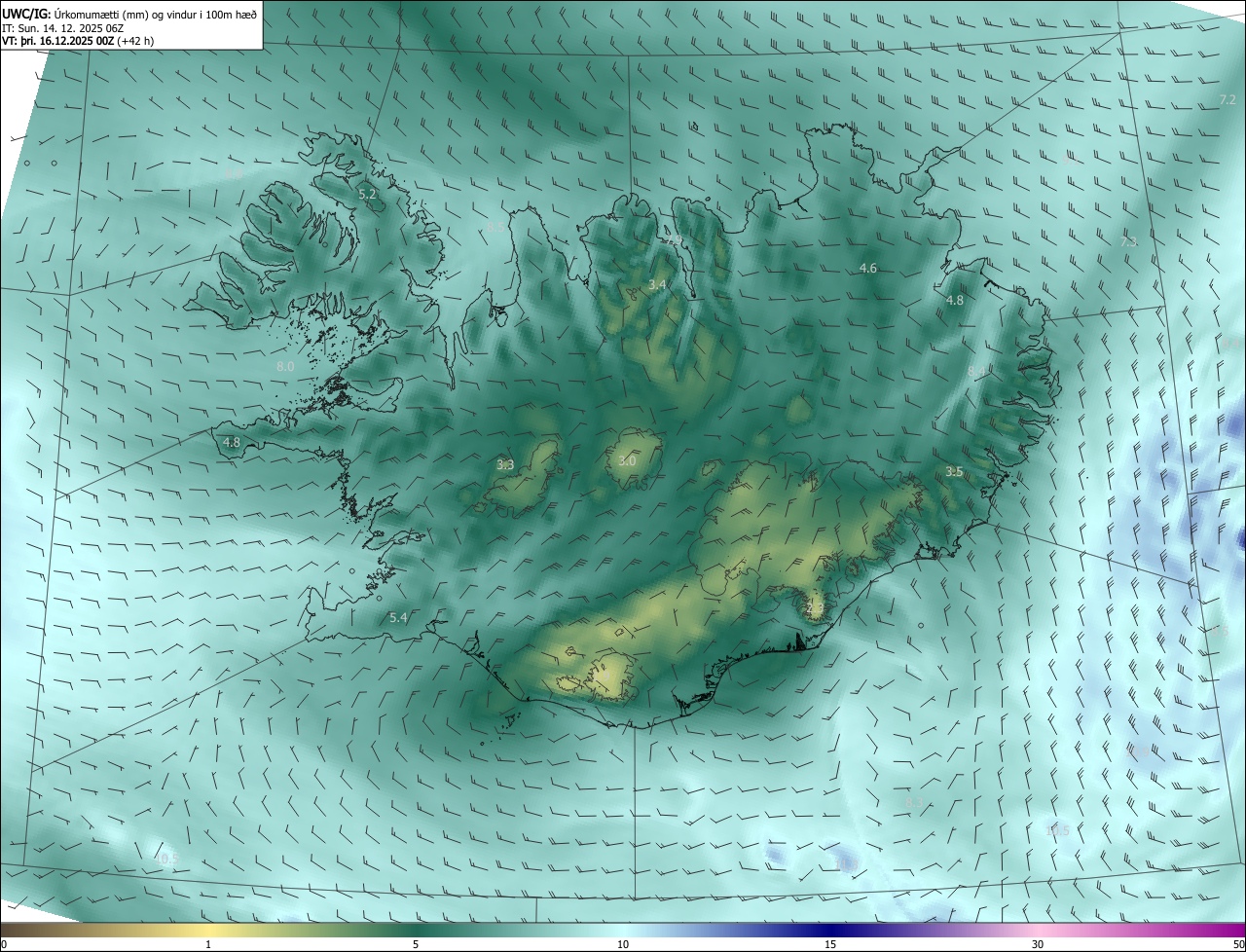Click the colour scale label 50
This screenshot has width=1246, height=952.
(1238, 944)
